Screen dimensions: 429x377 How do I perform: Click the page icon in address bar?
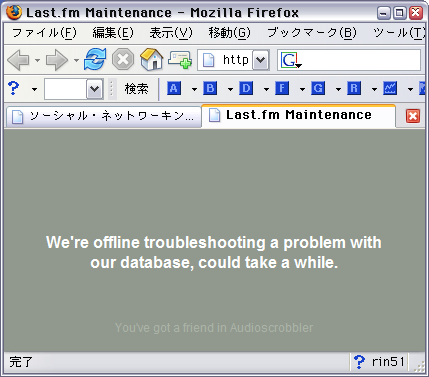pyautogui.click(x=209, y=60)
